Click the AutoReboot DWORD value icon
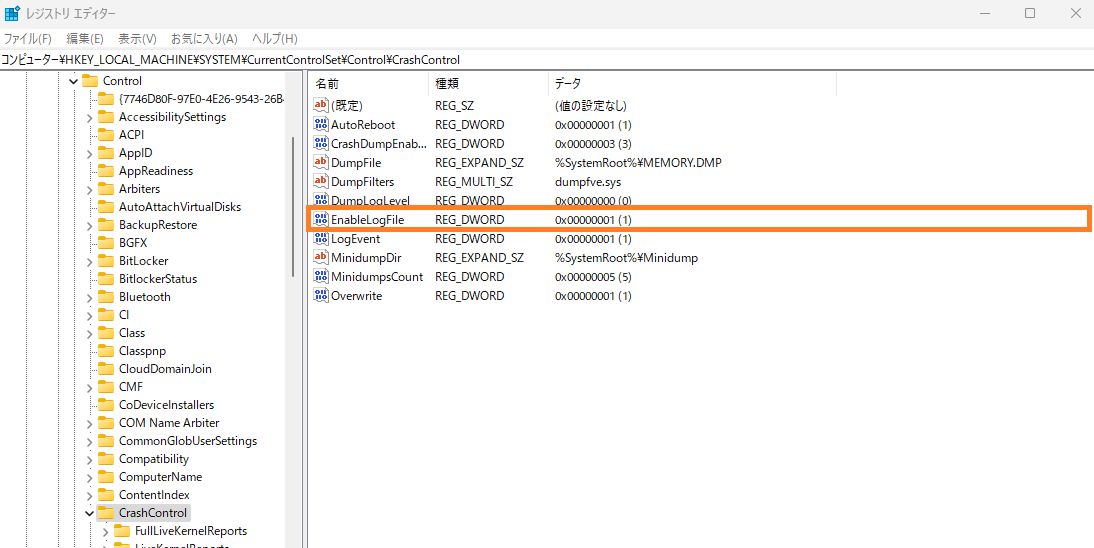 321,125
